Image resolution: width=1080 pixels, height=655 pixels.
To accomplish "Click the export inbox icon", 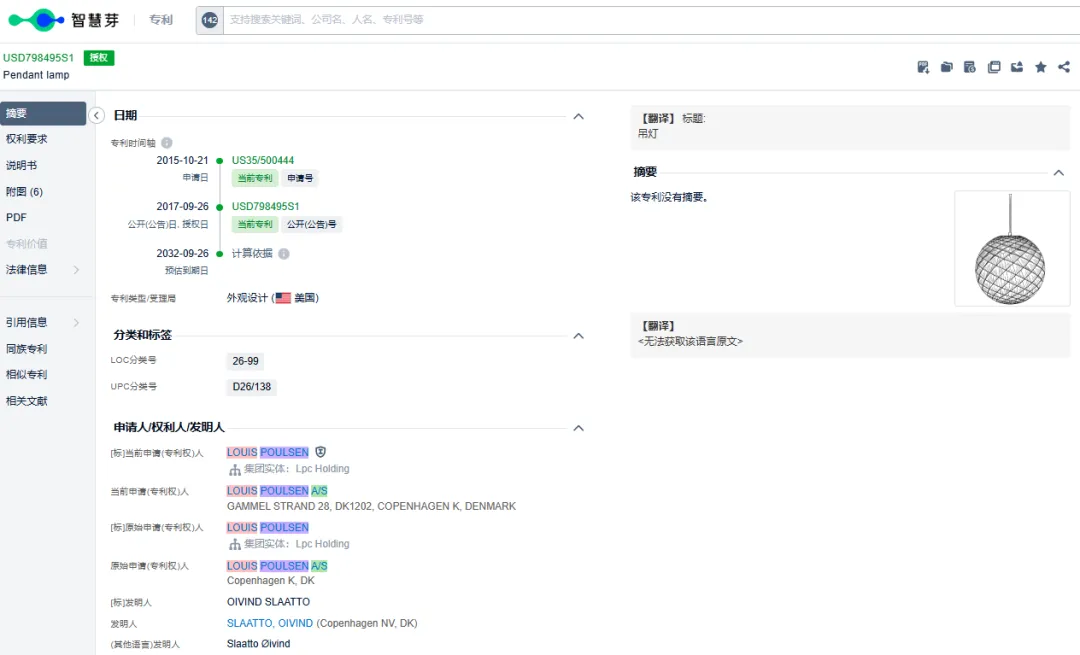I will pyautogui.click(x=1017, y=67).
